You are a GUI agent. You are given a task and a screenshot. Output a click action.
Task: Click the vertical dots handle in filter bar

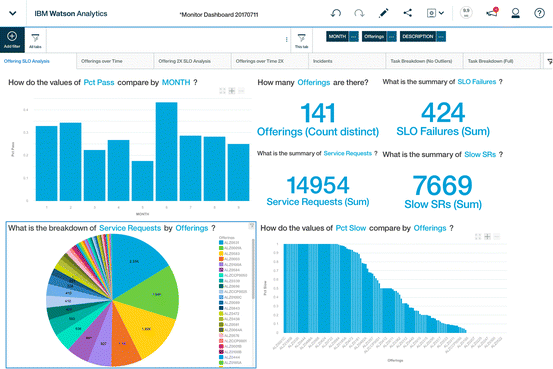pos(286,40)
